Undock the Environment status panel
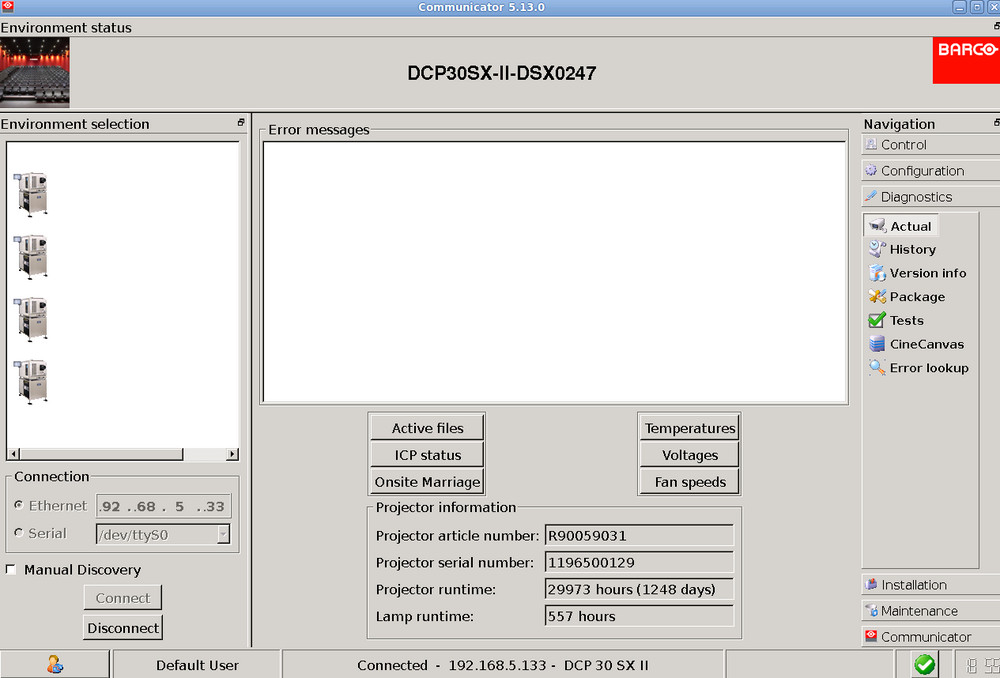Viewport: 1000px width, 678px height. (x=996, y=26)
